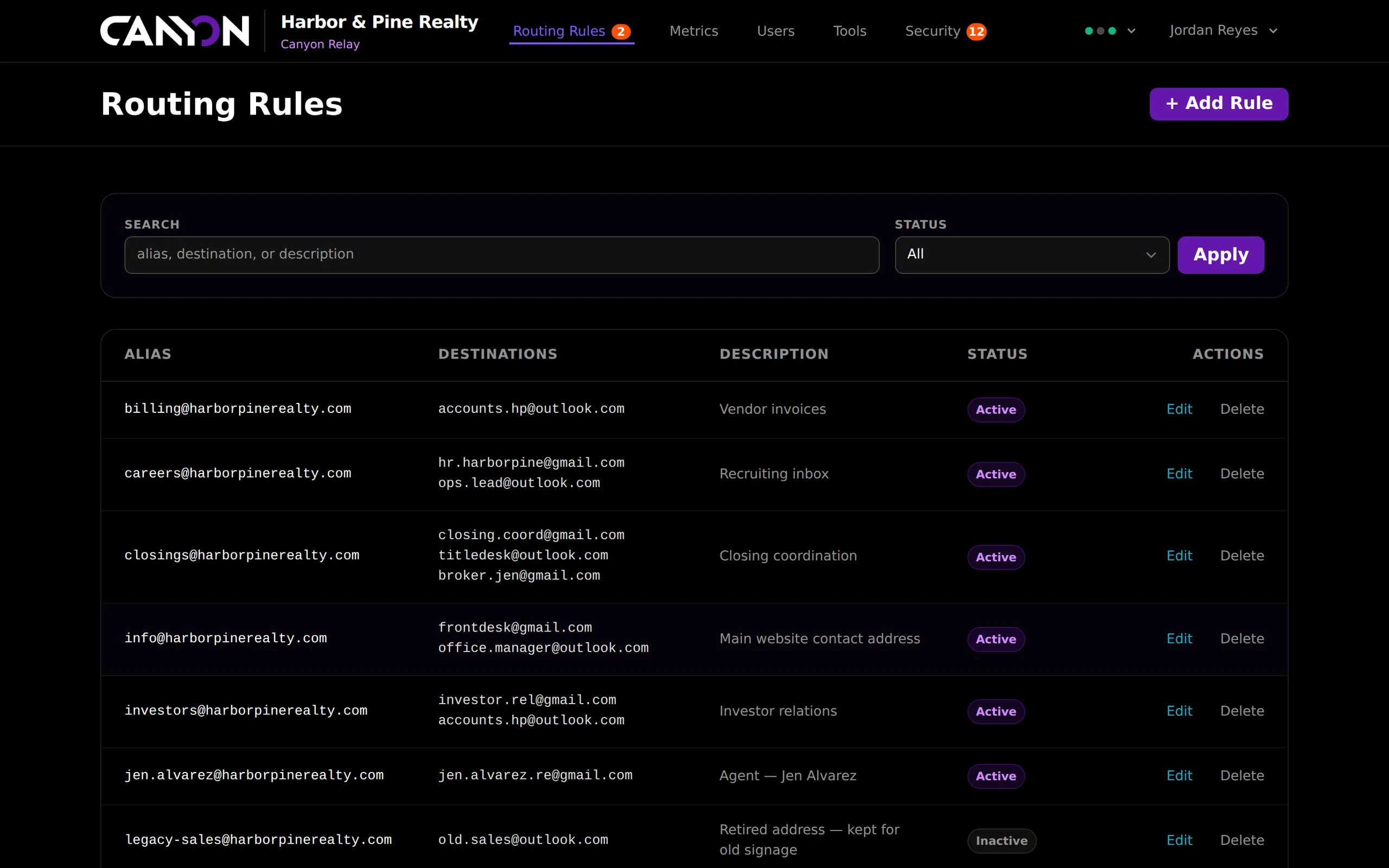Open the Tools tab
This screenshot has width=1389, height=868.
(850, 31)
